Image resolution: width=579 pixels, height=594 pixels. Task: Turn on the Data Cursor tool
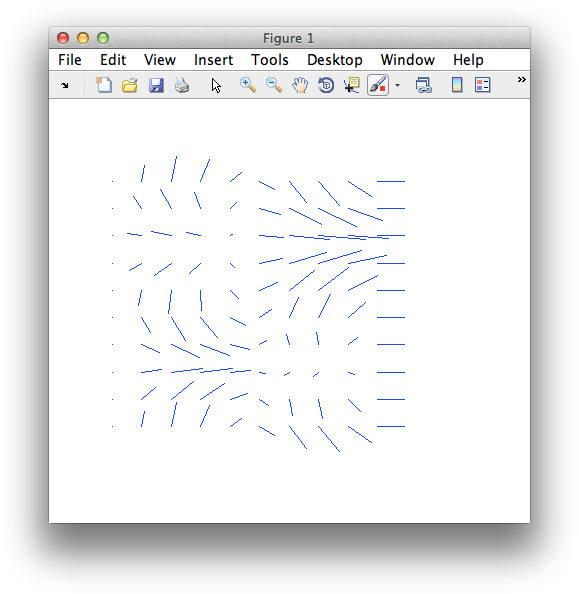point(352,85)
